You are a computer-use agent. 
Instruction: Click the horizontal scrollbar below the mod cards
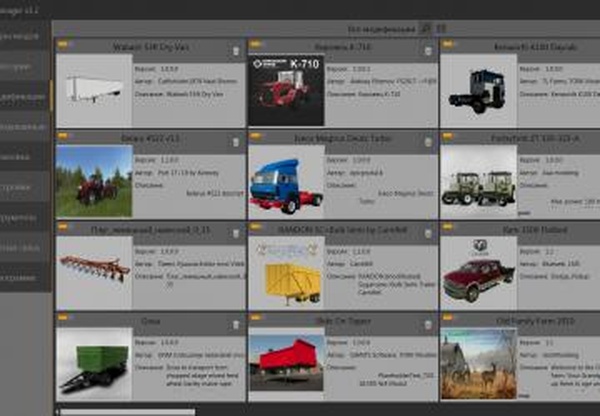tap(126, 412)
